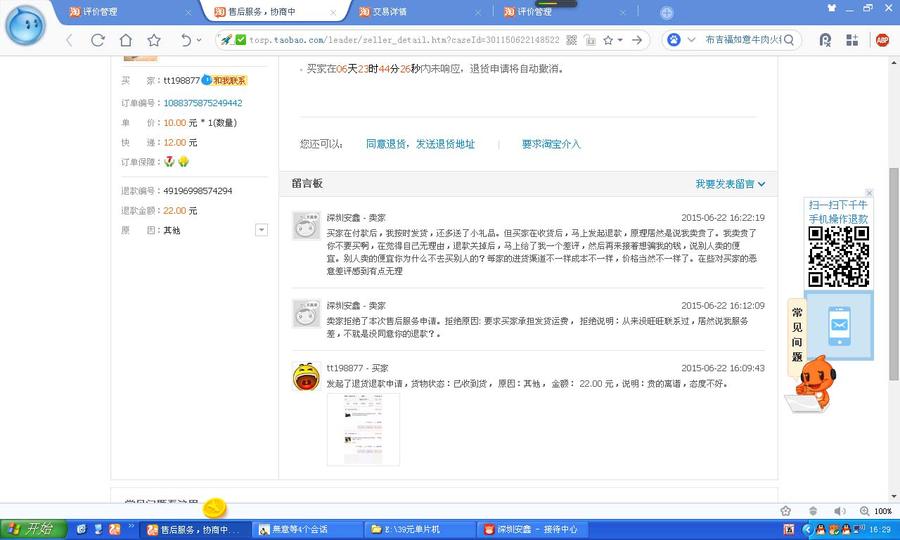Open 无意等4个会话 taskbar item
The image size is (900, 540).
(x=308, y=529)
